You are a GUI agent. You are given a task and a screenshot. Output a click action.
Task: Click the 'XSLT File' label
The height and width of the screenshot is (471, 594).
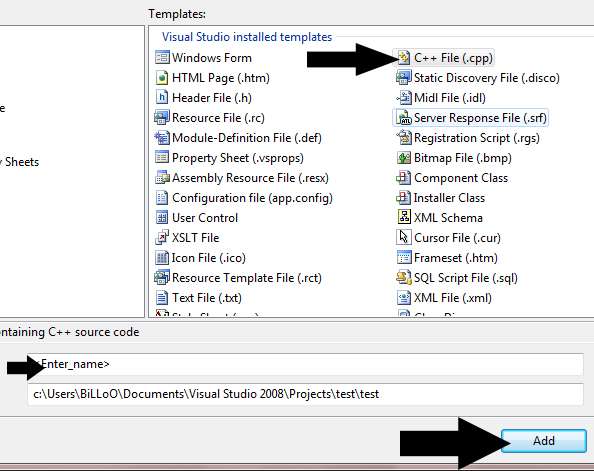[195, 238]
